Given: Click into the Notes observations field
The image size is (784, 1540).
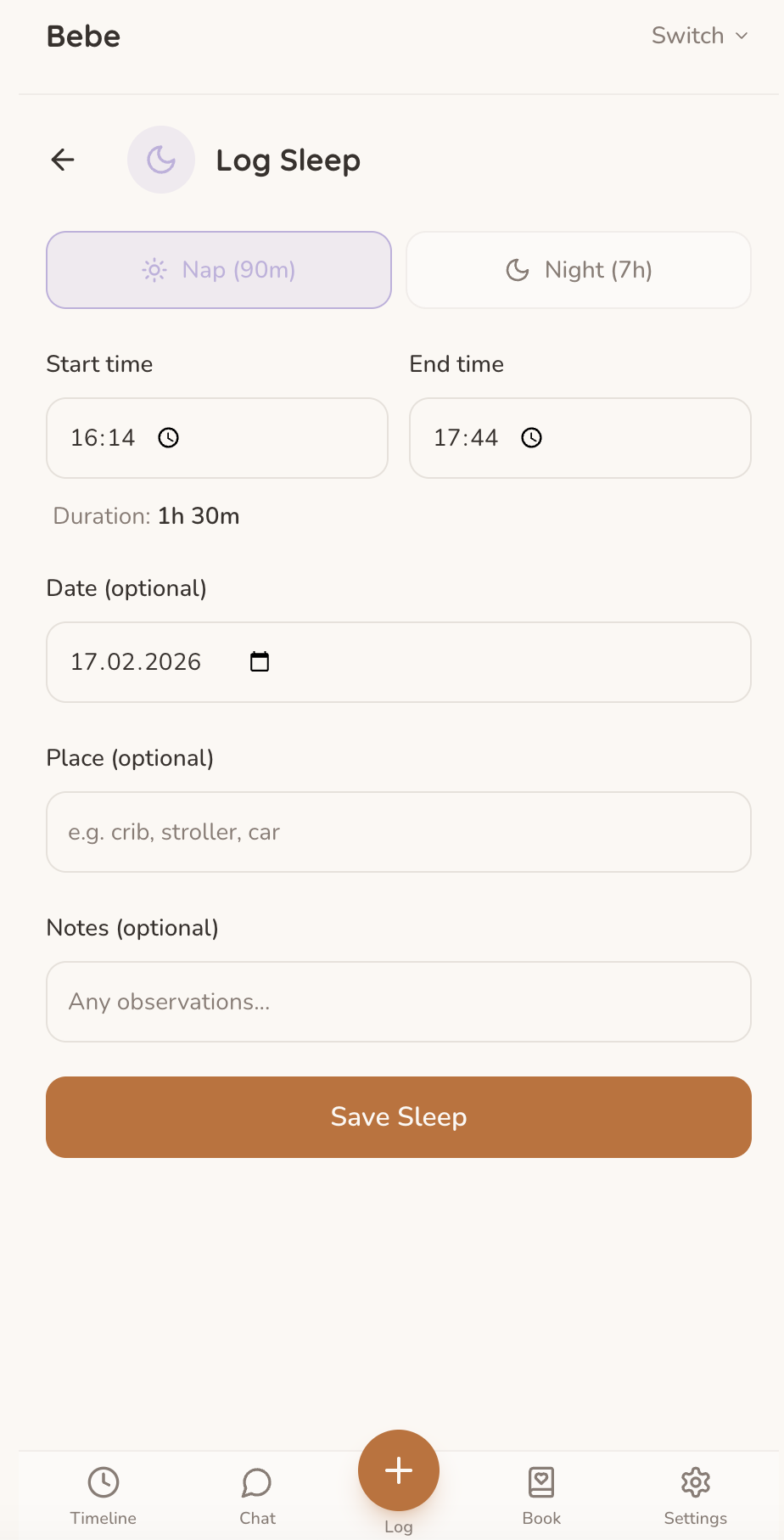Looking at the screenshot, I should click(399, 1002).
